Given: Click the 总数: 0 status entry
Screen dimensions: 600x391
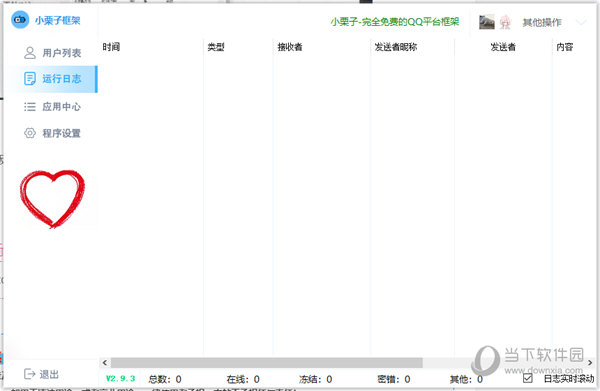Looking at the screenshot, I should click(165, 379).
